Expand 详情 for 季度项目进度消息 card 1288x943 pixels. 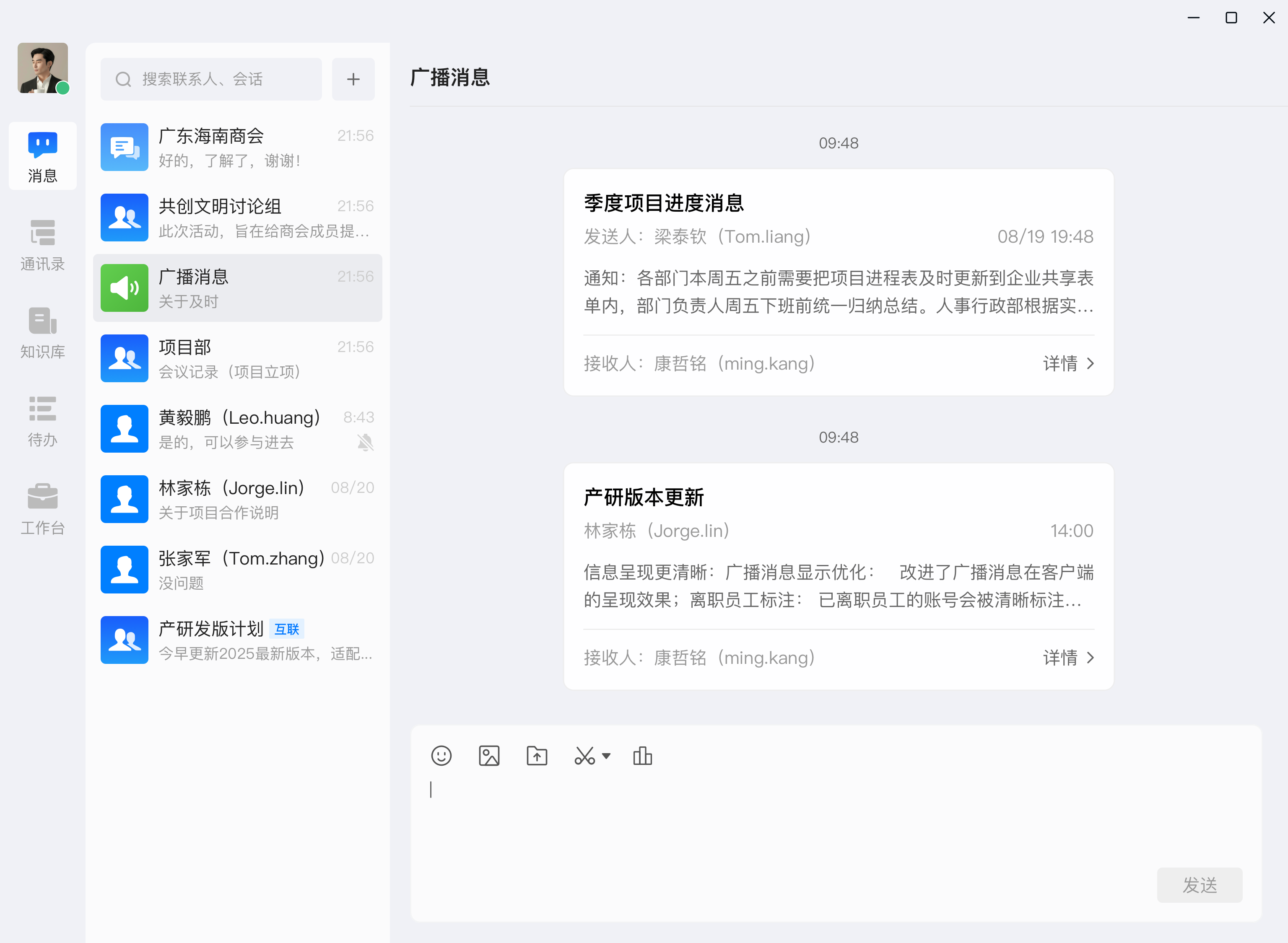click(x=1068, y=364)
